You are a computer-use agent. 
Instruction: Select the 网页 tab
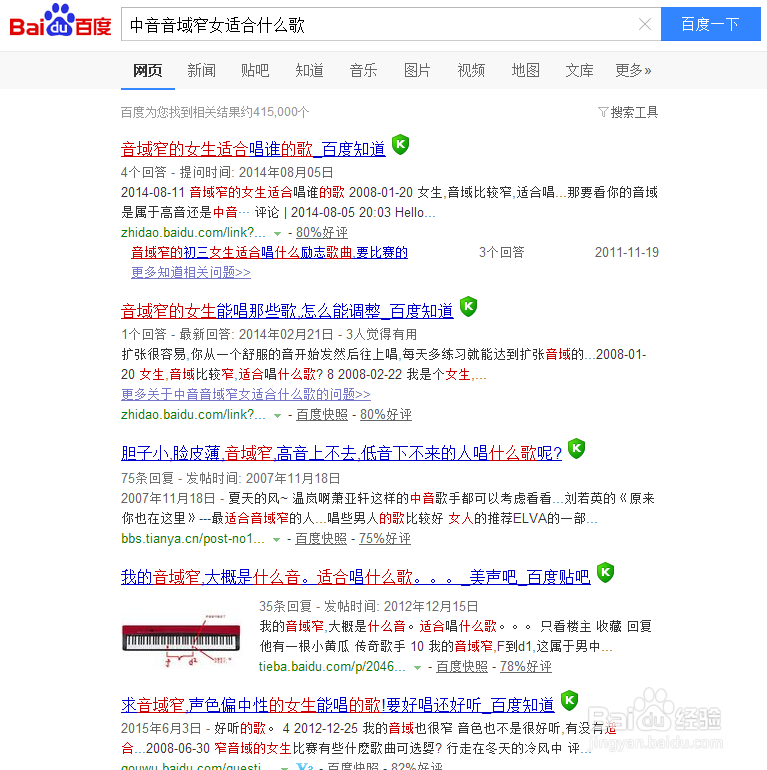tap(147, 71)
